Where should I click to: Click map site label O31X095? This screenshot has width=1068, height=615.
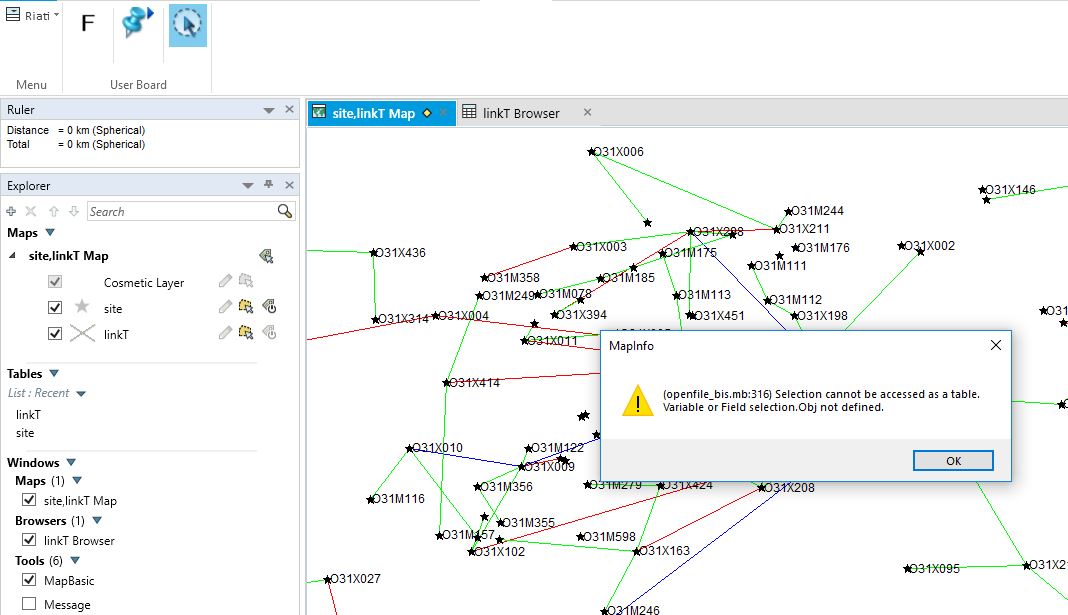(934, 569)
